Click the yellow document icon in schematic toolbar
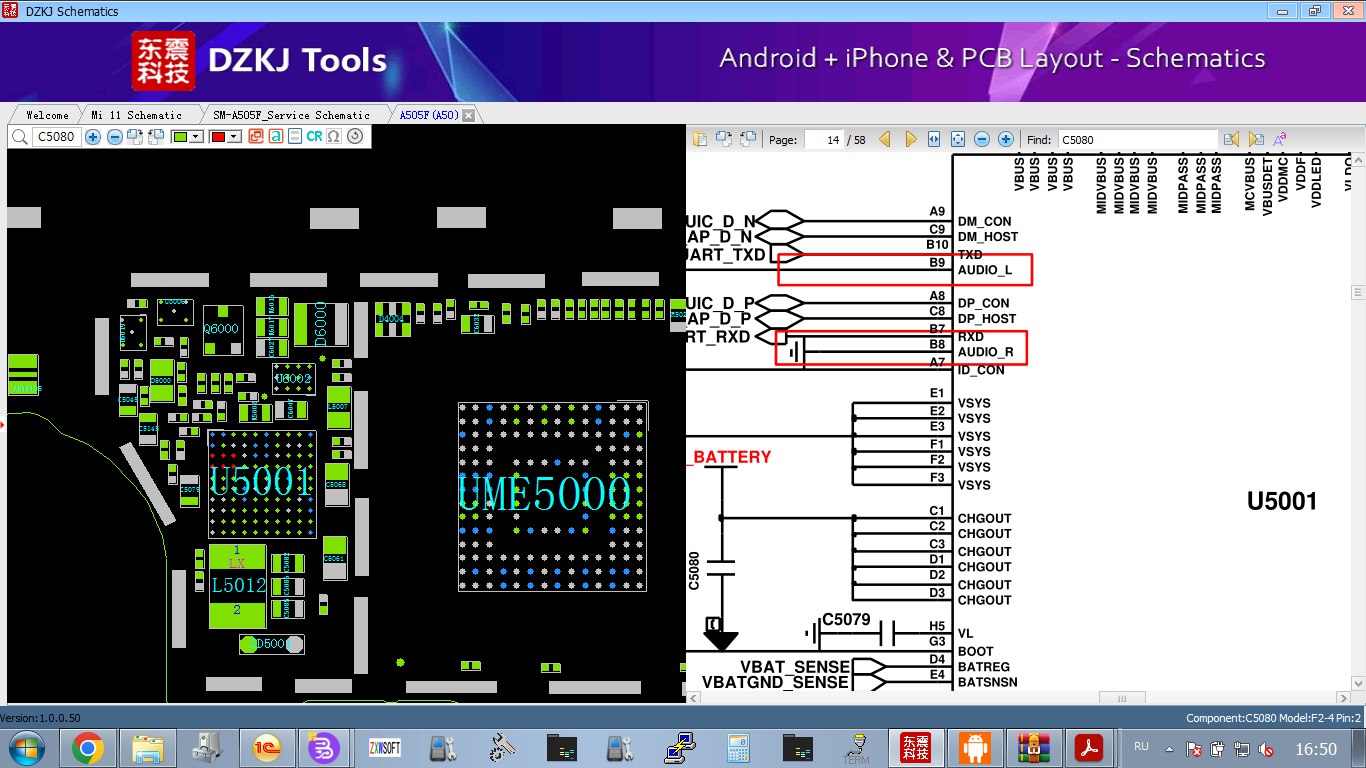Image resolution: width=1366 pixels, height=768 pixels. [x=700, y=140]
